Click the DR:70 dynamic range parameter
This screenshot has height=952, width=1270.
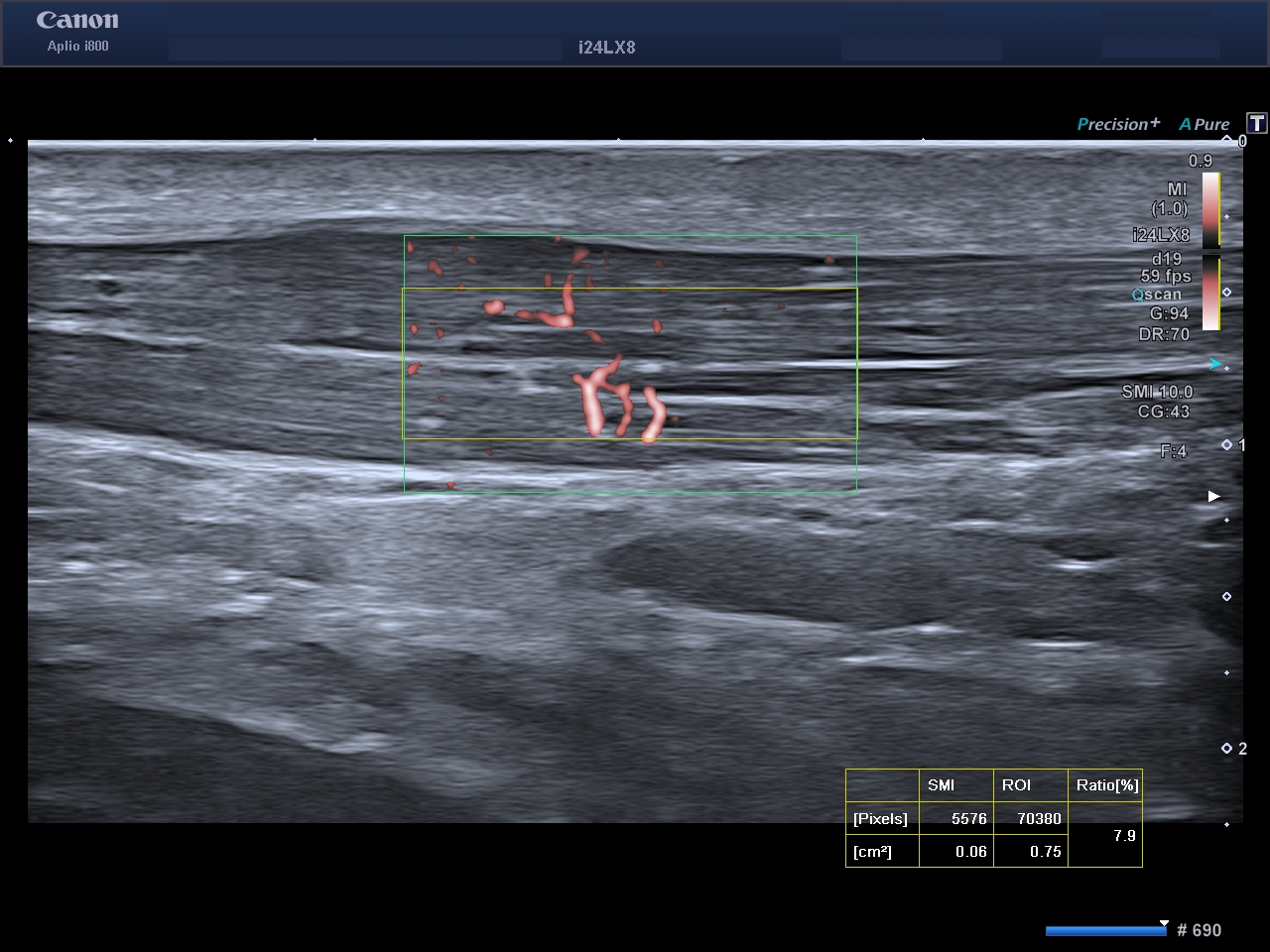[x=1164, y=334]
